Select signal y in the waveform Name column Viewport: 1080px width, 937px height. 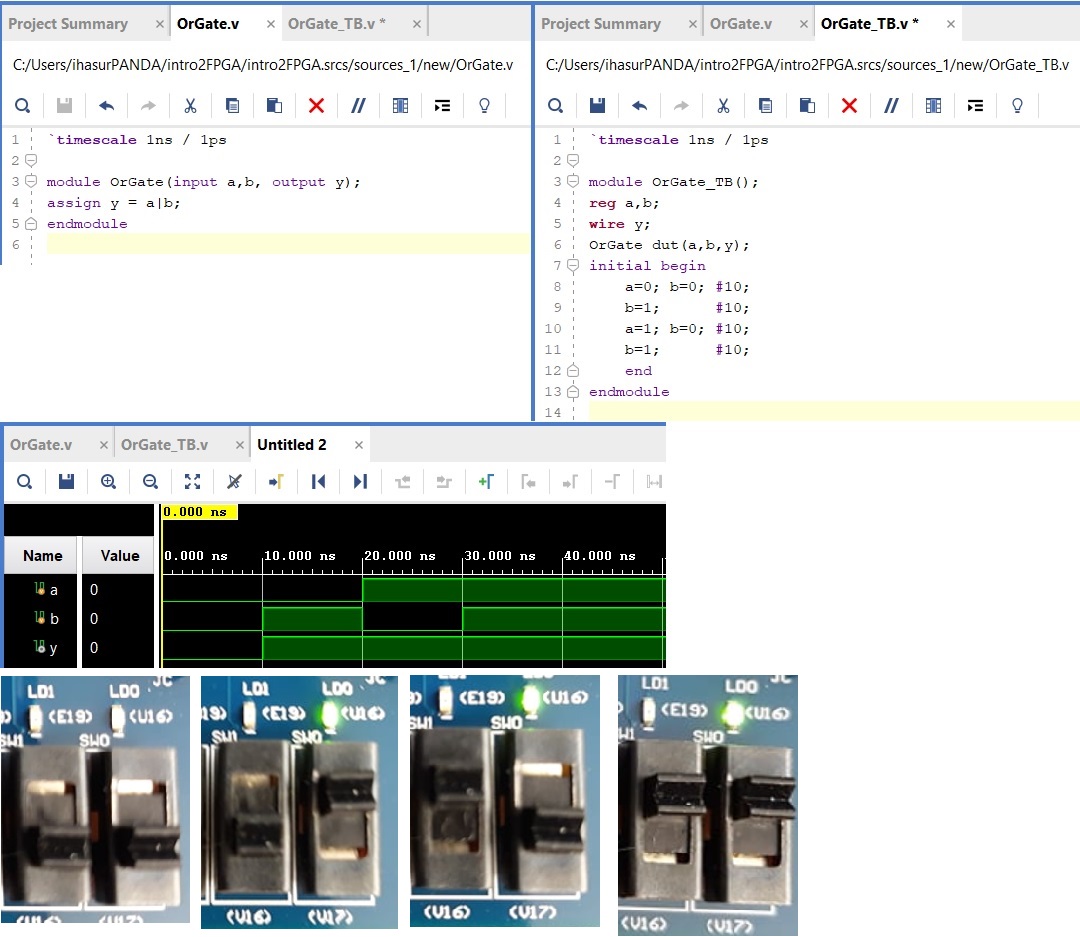coord(53,648)
